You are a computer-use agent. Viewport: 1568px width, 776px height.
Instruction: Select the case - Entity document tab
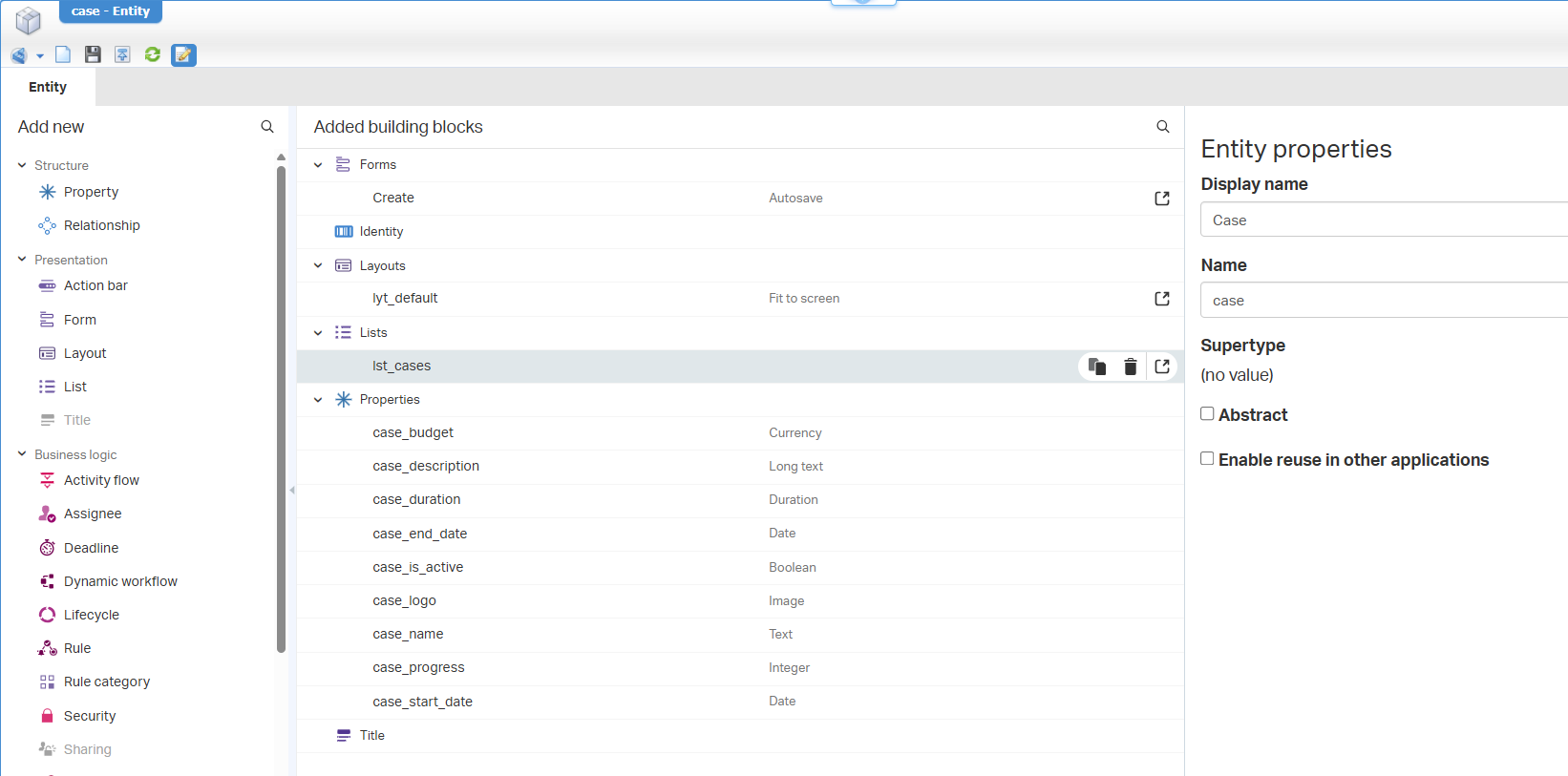111,11
